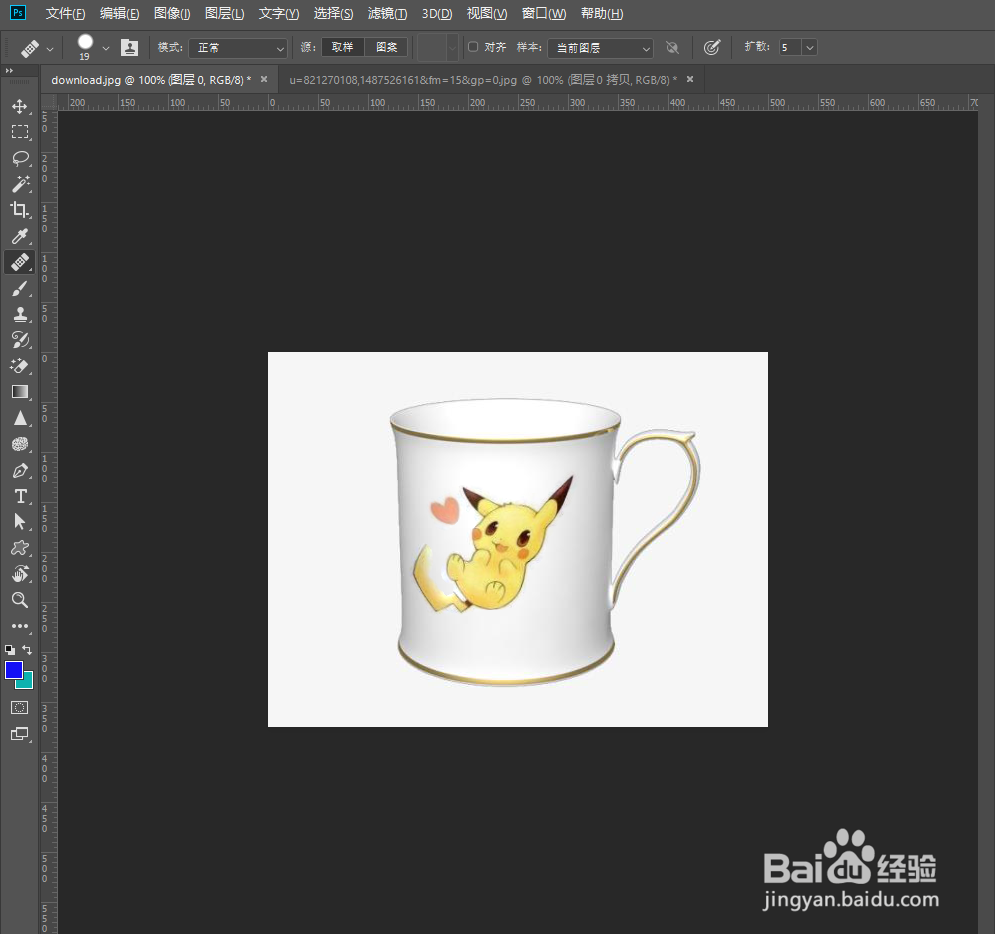Change the screen mode
This screenshot has width=995, height=934.
[x=20, y=734]
